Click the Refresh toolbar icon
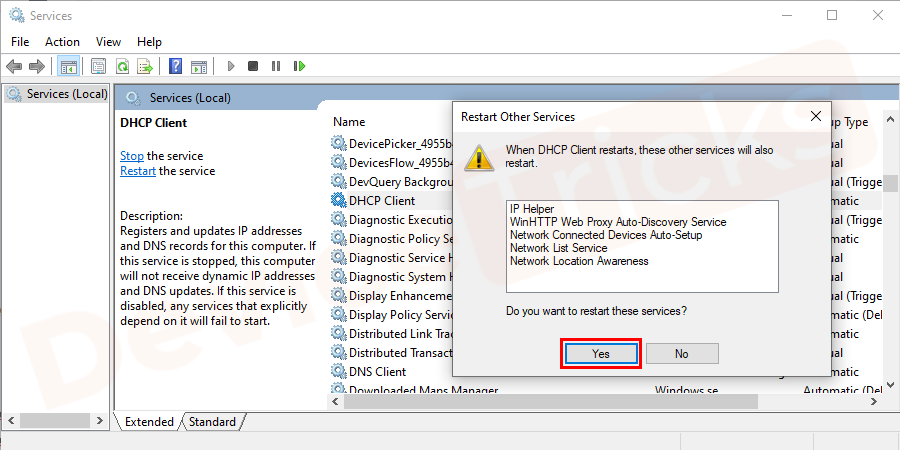The height and width of the screenshot is (450, 900). [122, 67]
